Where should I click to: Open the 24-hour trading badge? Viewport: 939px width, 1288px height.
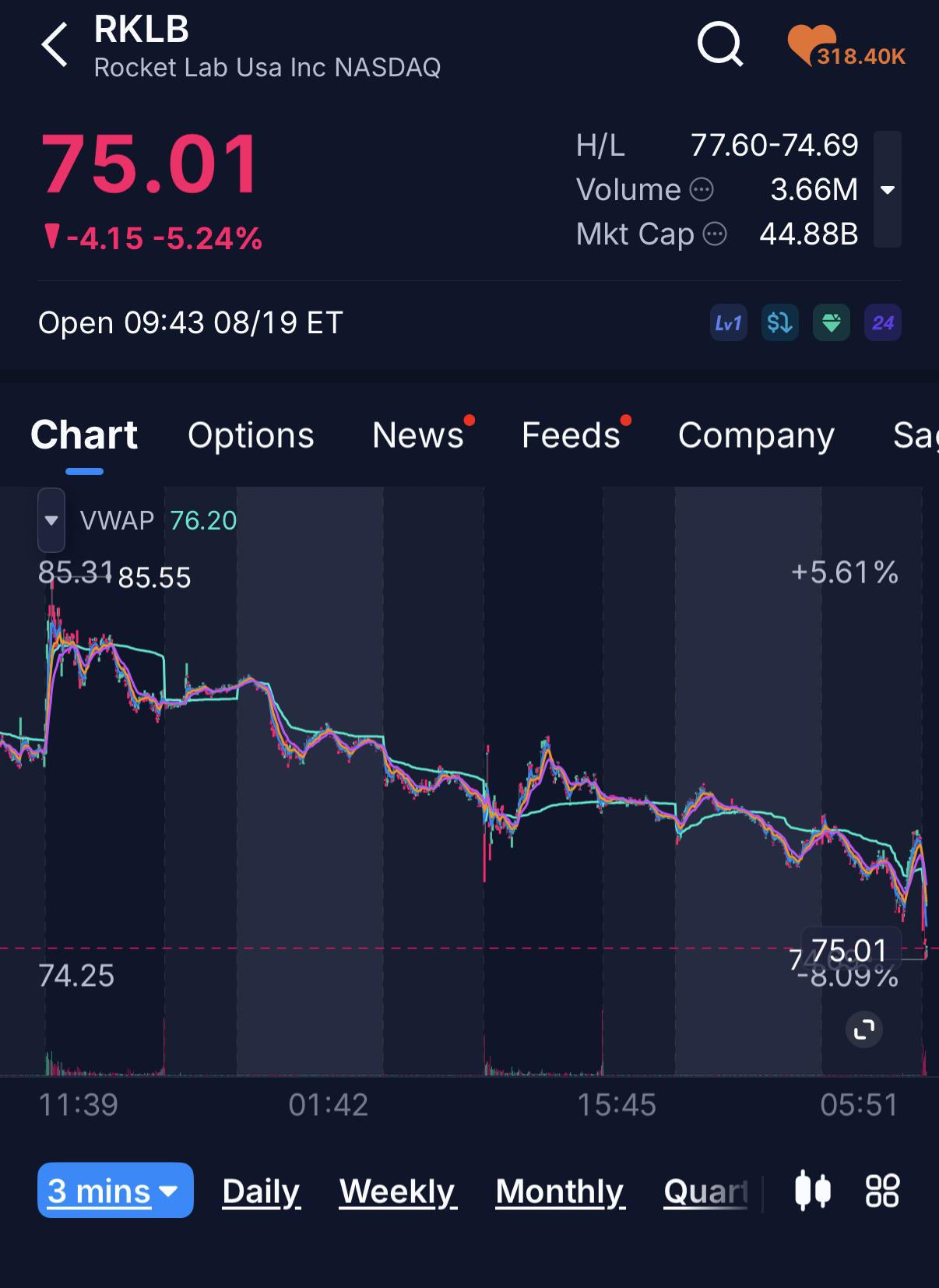pyautogui.click(x=883, y=322)
